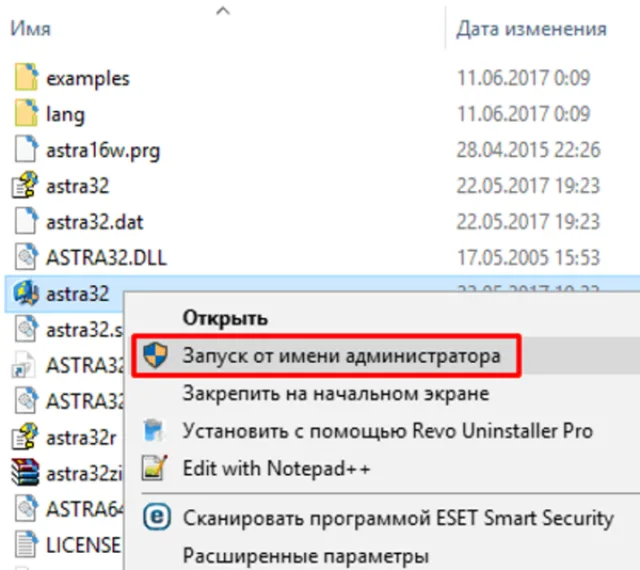This screenshot has height=570, width=640.
Task: Click the astra16w.prg file icon
Action: [x=26, y=149]
